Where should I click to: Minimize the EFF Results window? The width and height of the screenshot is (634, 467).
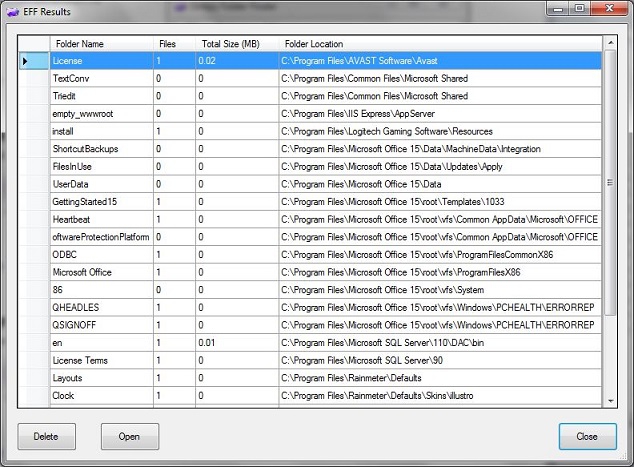pyautogui.click(x=559, y=8)
